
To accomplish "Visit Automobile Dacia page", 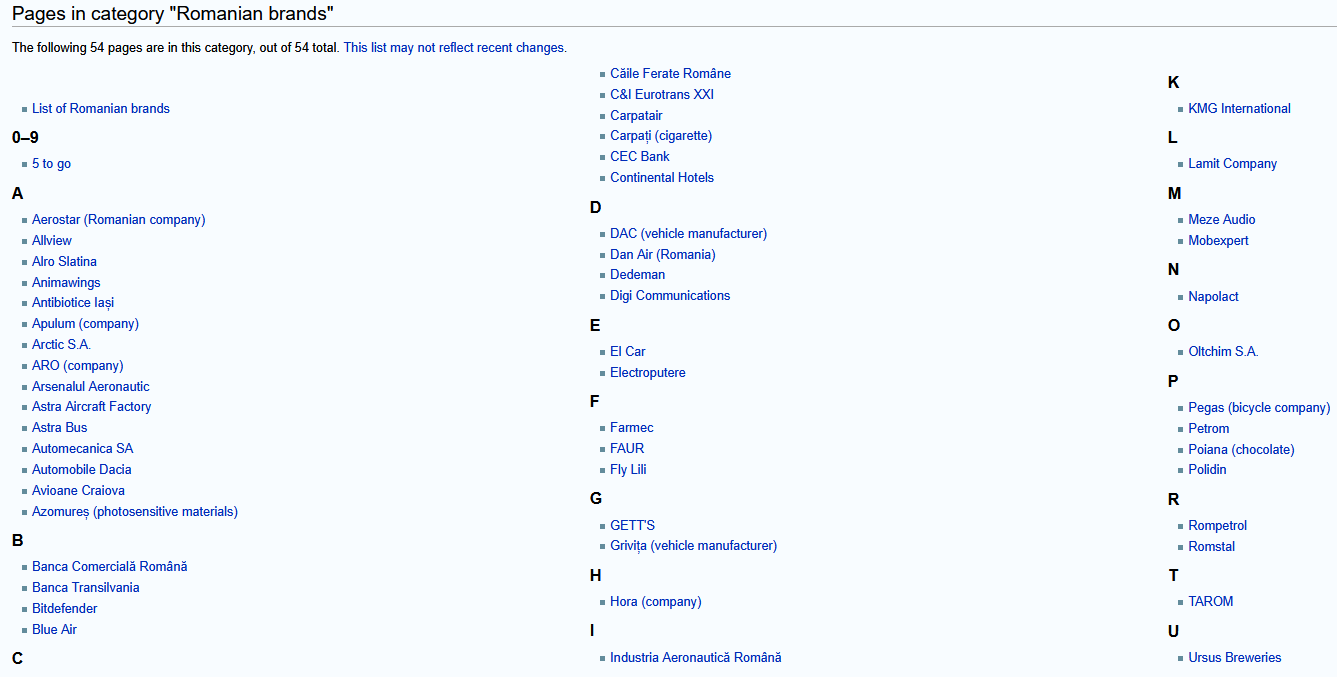I will click(x=82, y=469).
